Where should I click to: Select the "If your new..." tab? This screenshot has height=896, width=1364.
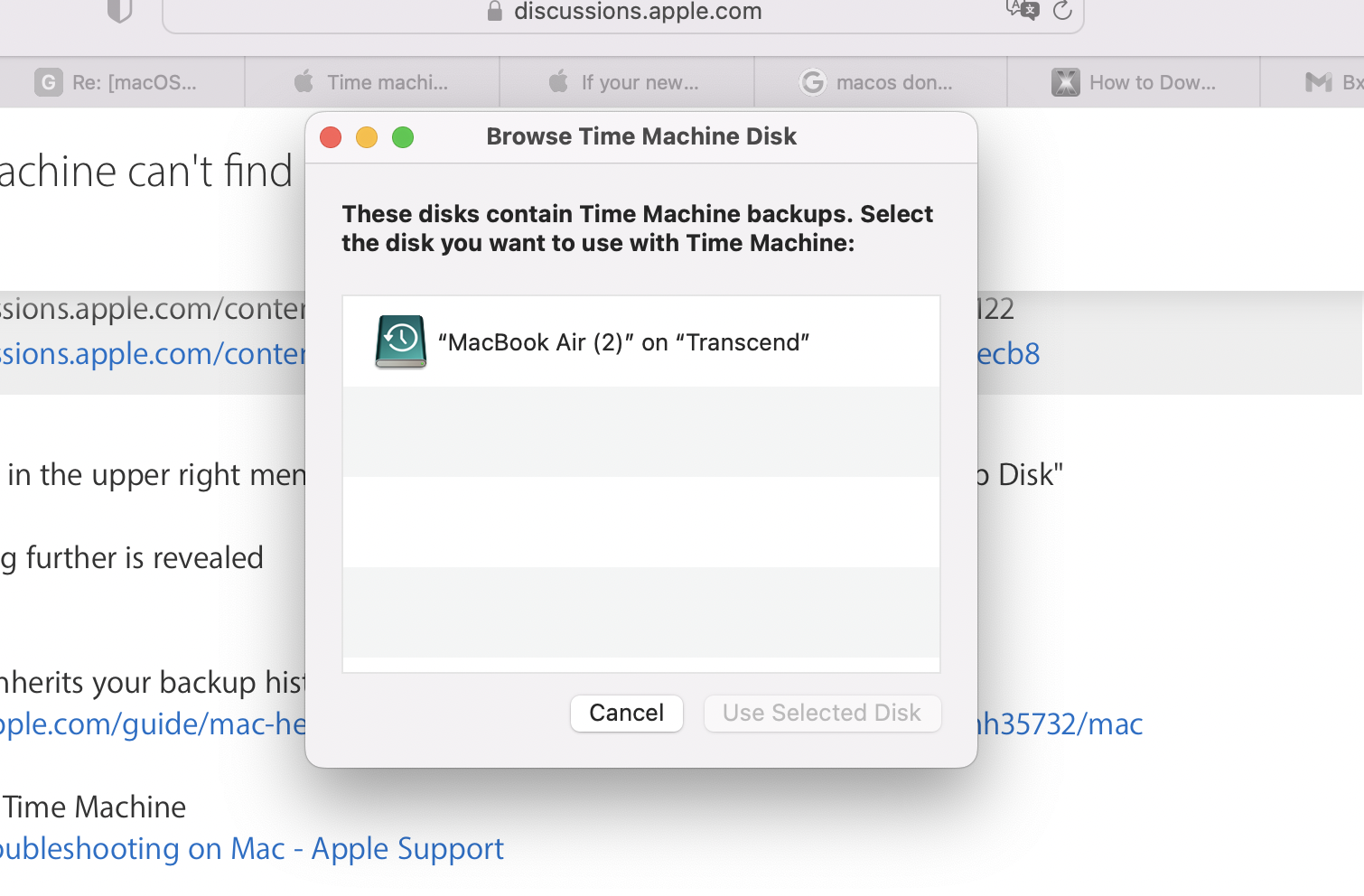pos(627,82)
